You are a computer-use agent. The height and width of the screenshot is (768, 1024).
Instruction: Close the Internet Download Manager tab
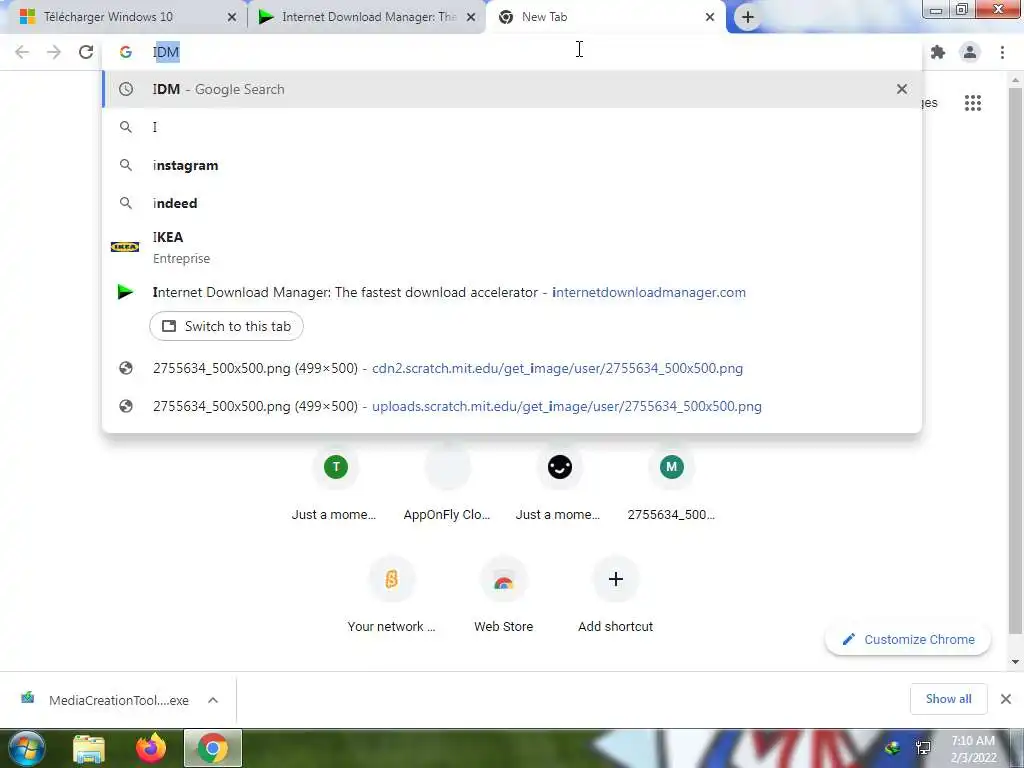[471, 18]
